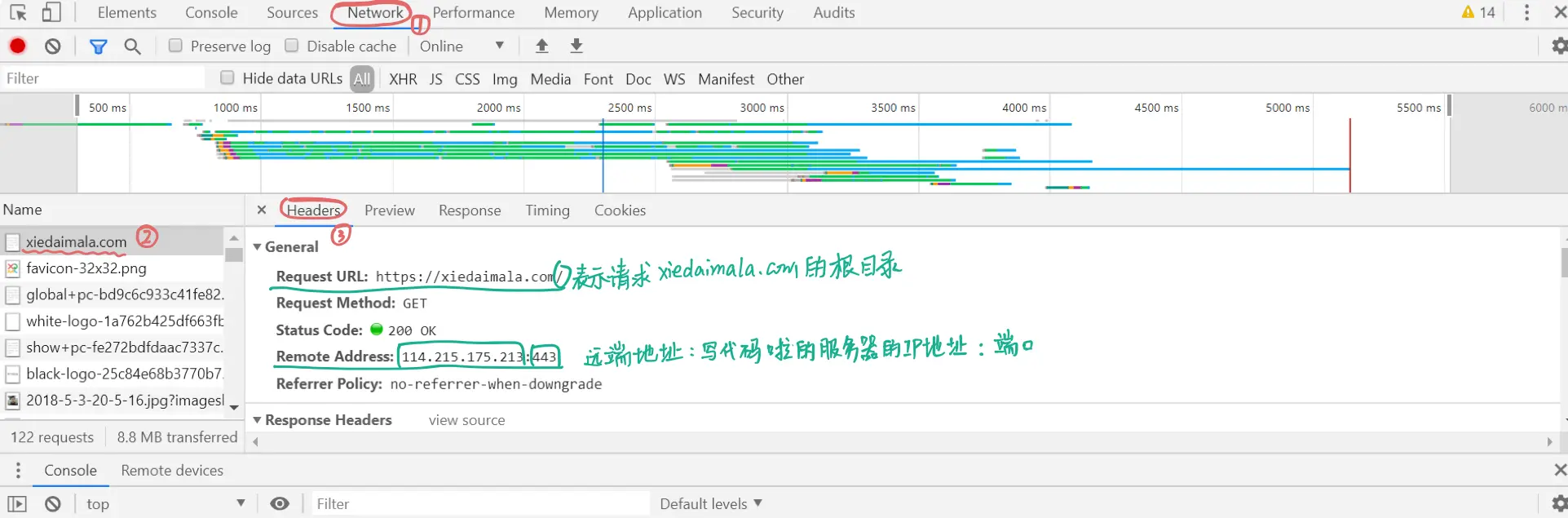The image size is (1568, 518).
Task: Open the Preview tab of request
Action: 390,210
